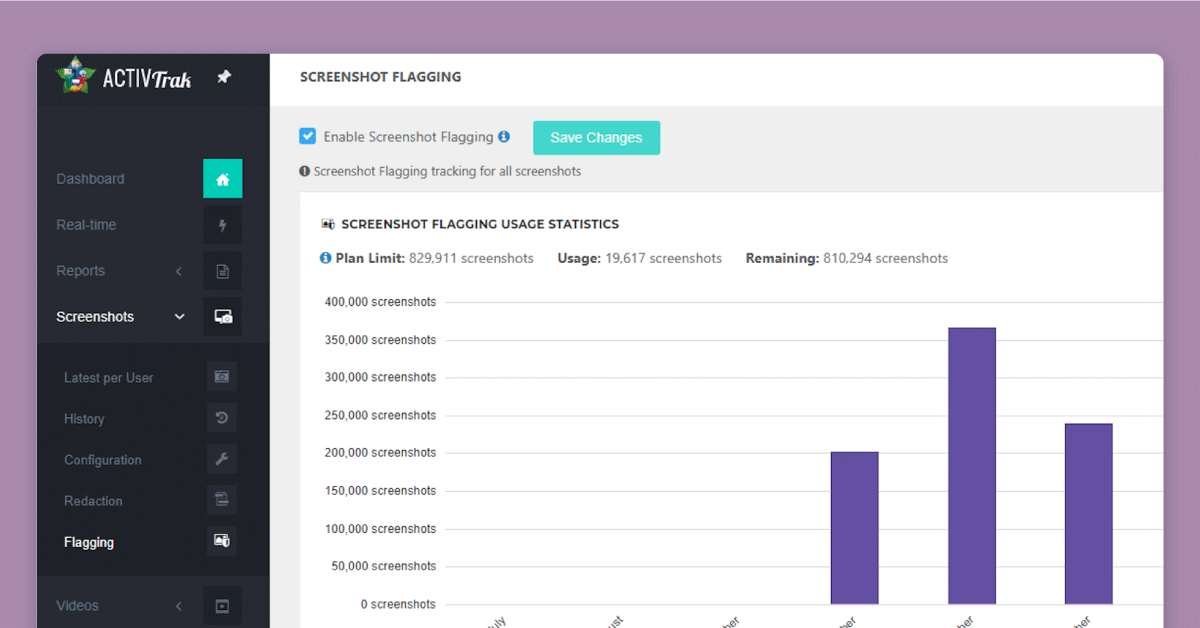
Task: Click the 200,000 screenshots axis label
Action: [380, 453]
